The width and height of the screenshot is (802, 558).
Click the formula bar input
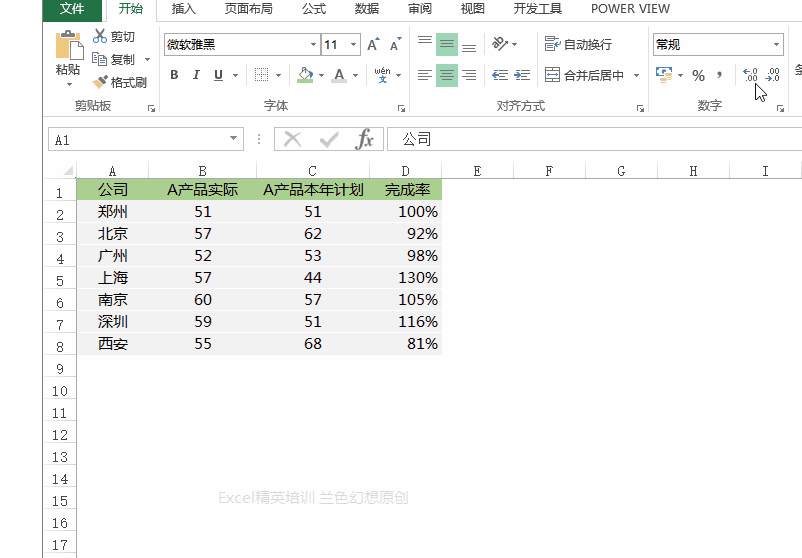(594, 139)
